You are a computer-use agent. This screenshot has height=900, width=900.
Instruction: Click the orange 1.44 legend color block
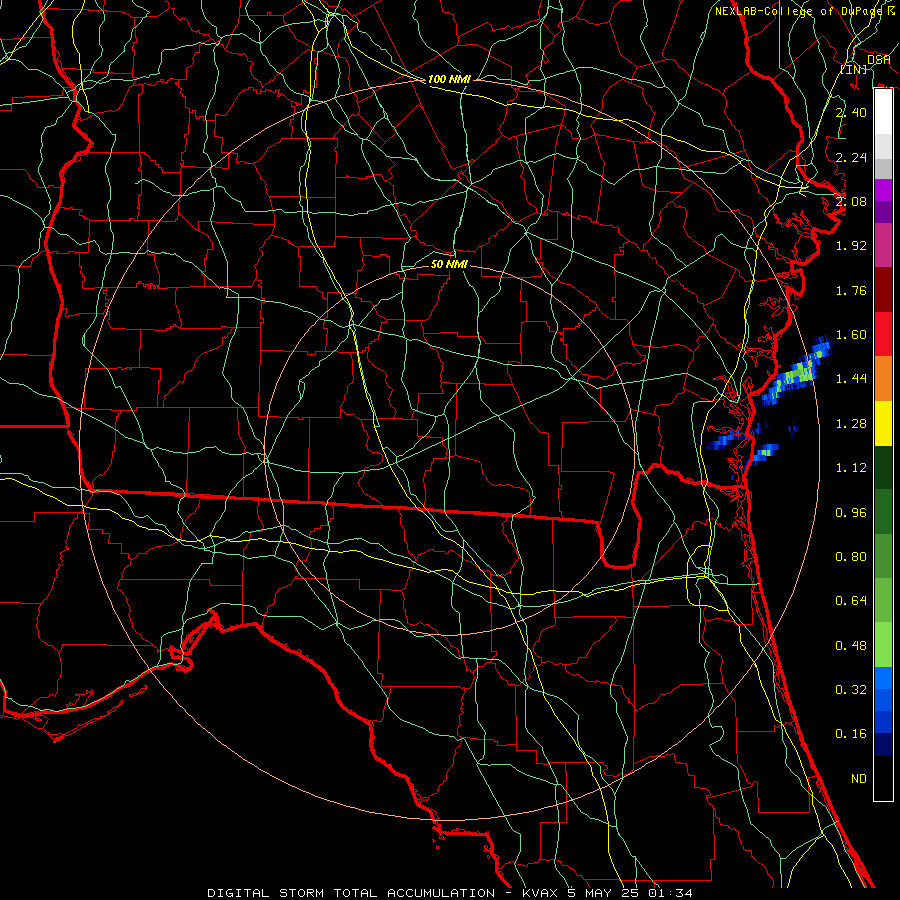[883, 379]
